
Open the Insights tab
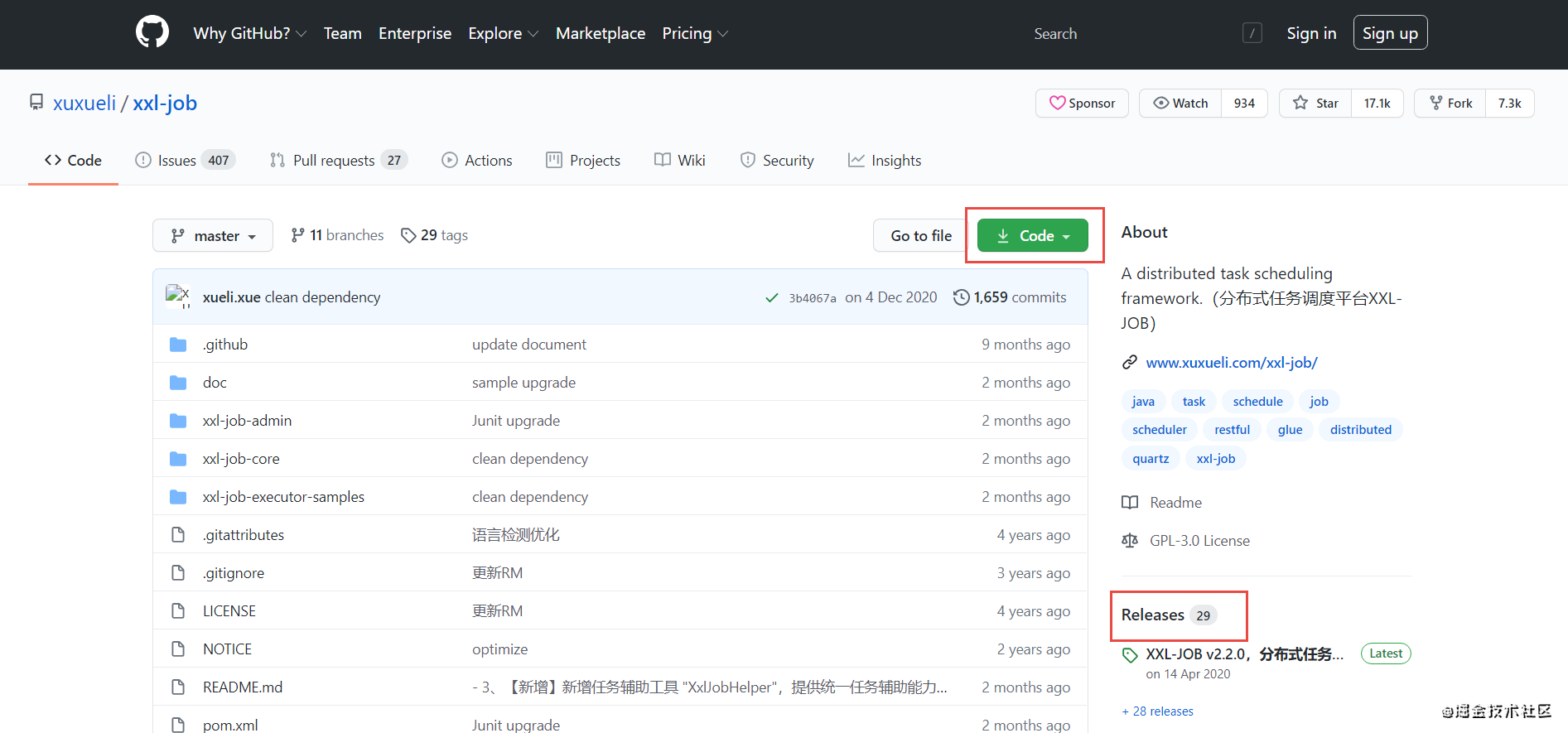point(885,161)
